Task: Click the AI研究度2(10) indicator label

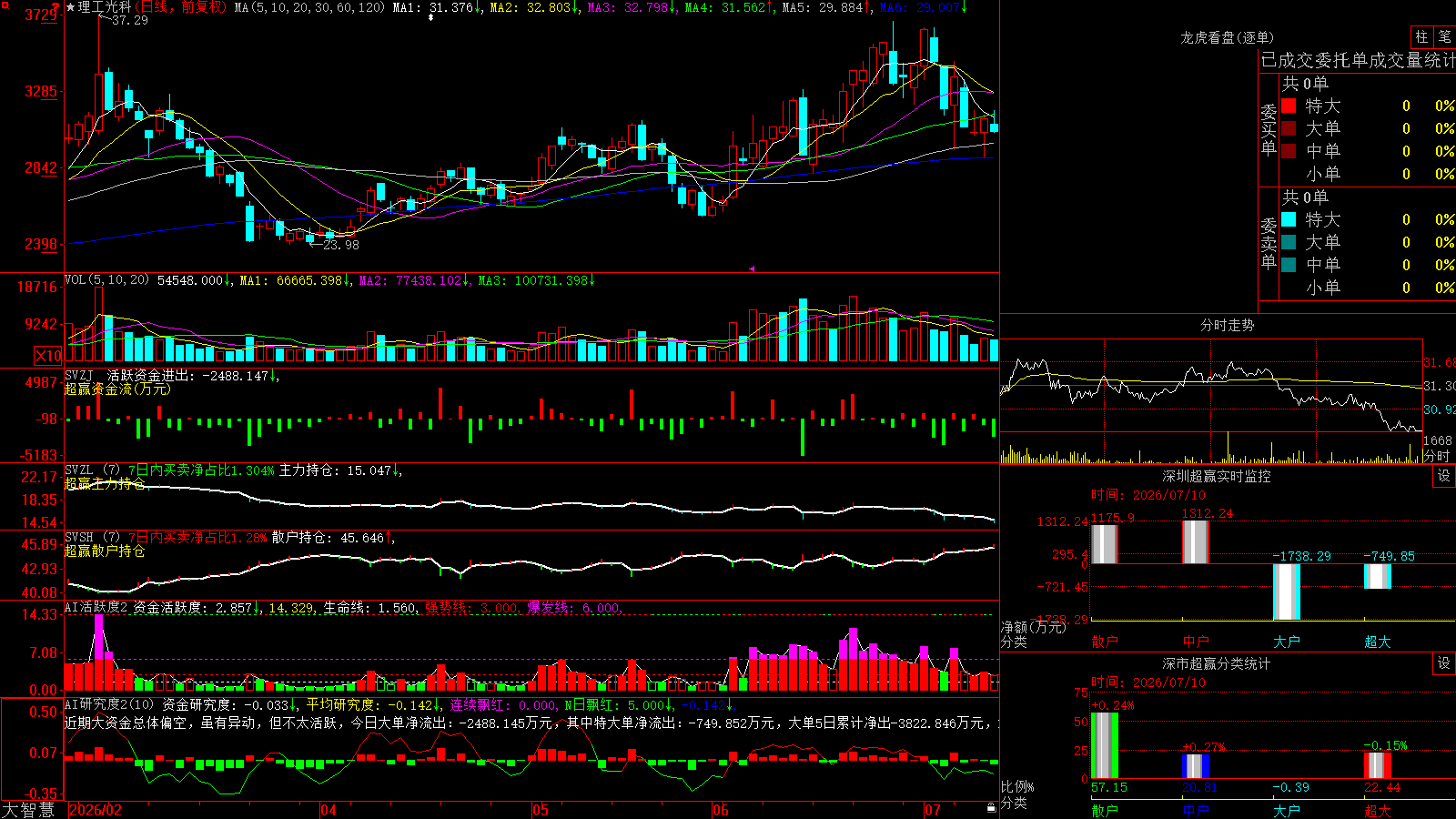Action: (110, 704)
